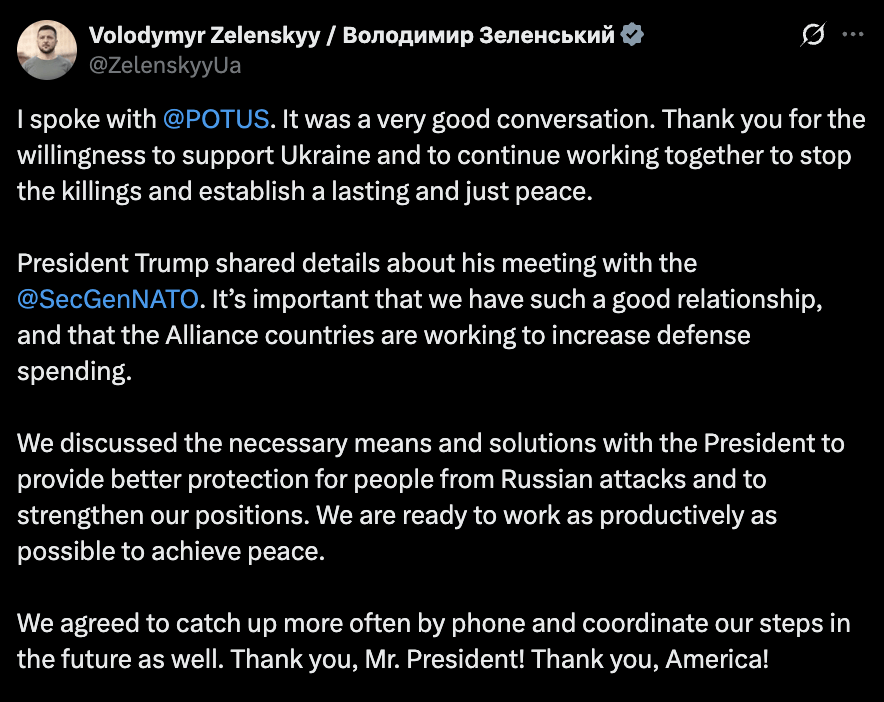Image resolution: width=884 pixels, height=702 pixels.
Task: Open the three-dot more options menu
Action: coord(852,35)
